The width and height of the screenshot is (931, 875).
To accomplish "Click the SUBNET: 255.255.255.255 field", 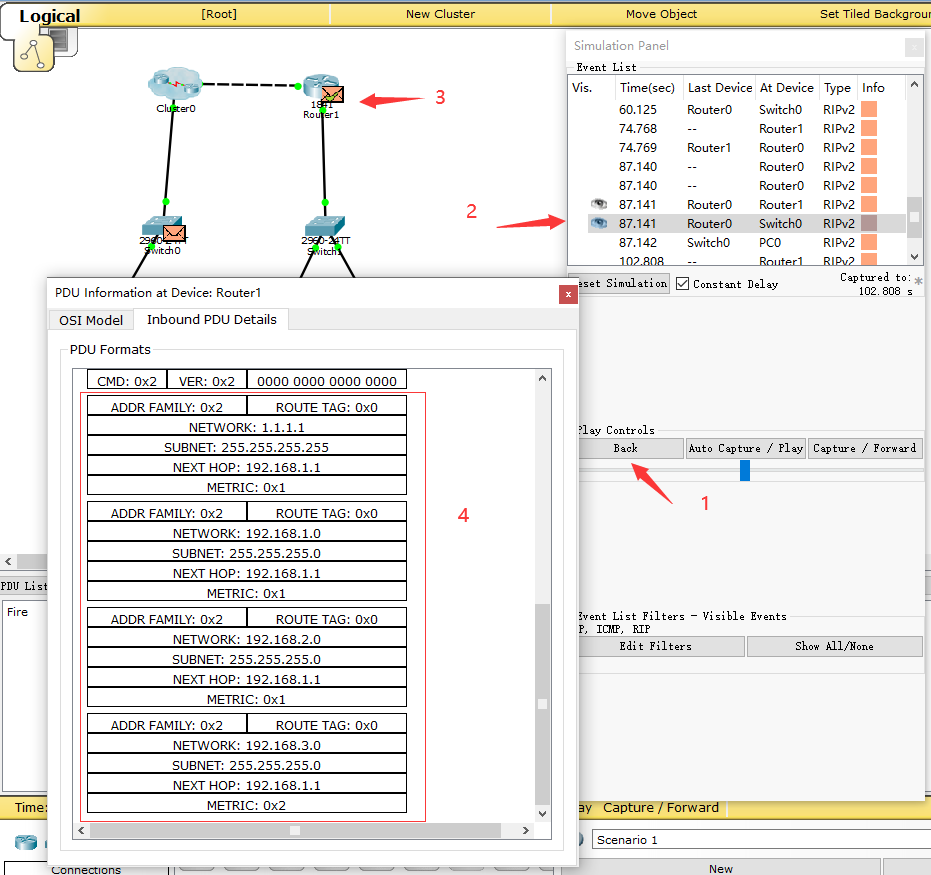I will click(x=246, y=447).
